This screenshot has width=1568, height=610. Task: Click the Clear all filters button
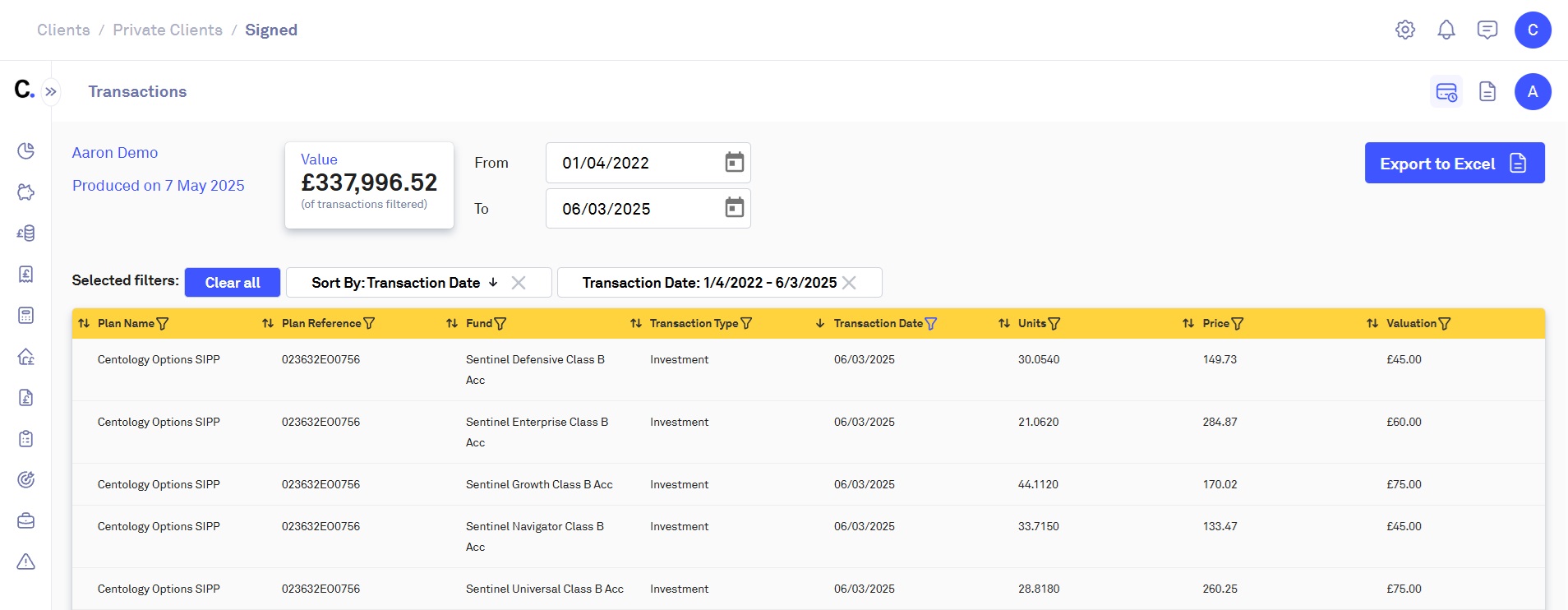click(x=233, y=283)
